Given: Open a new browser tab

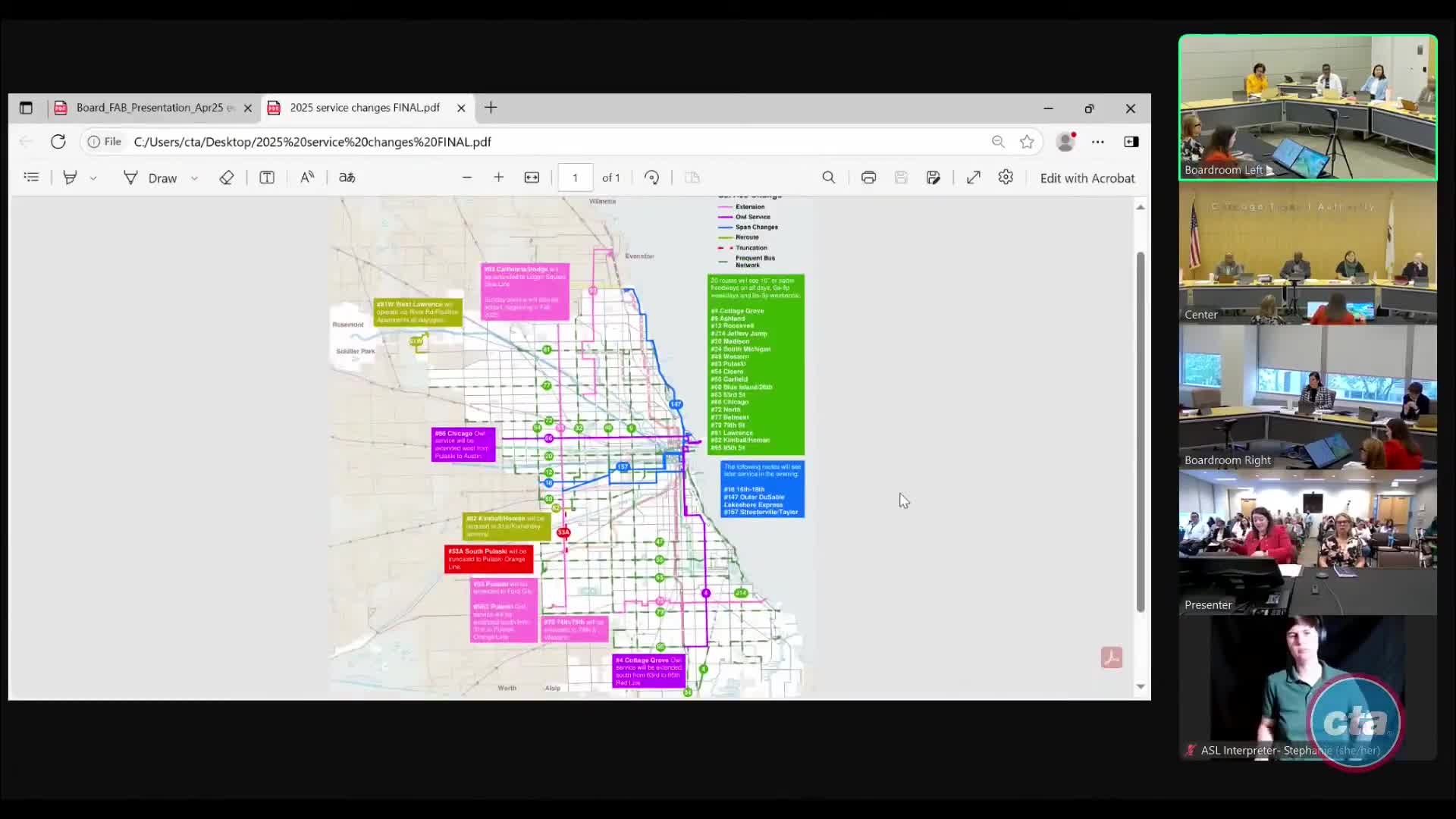Looking at the screenshot, I should [x=491, y=108].
